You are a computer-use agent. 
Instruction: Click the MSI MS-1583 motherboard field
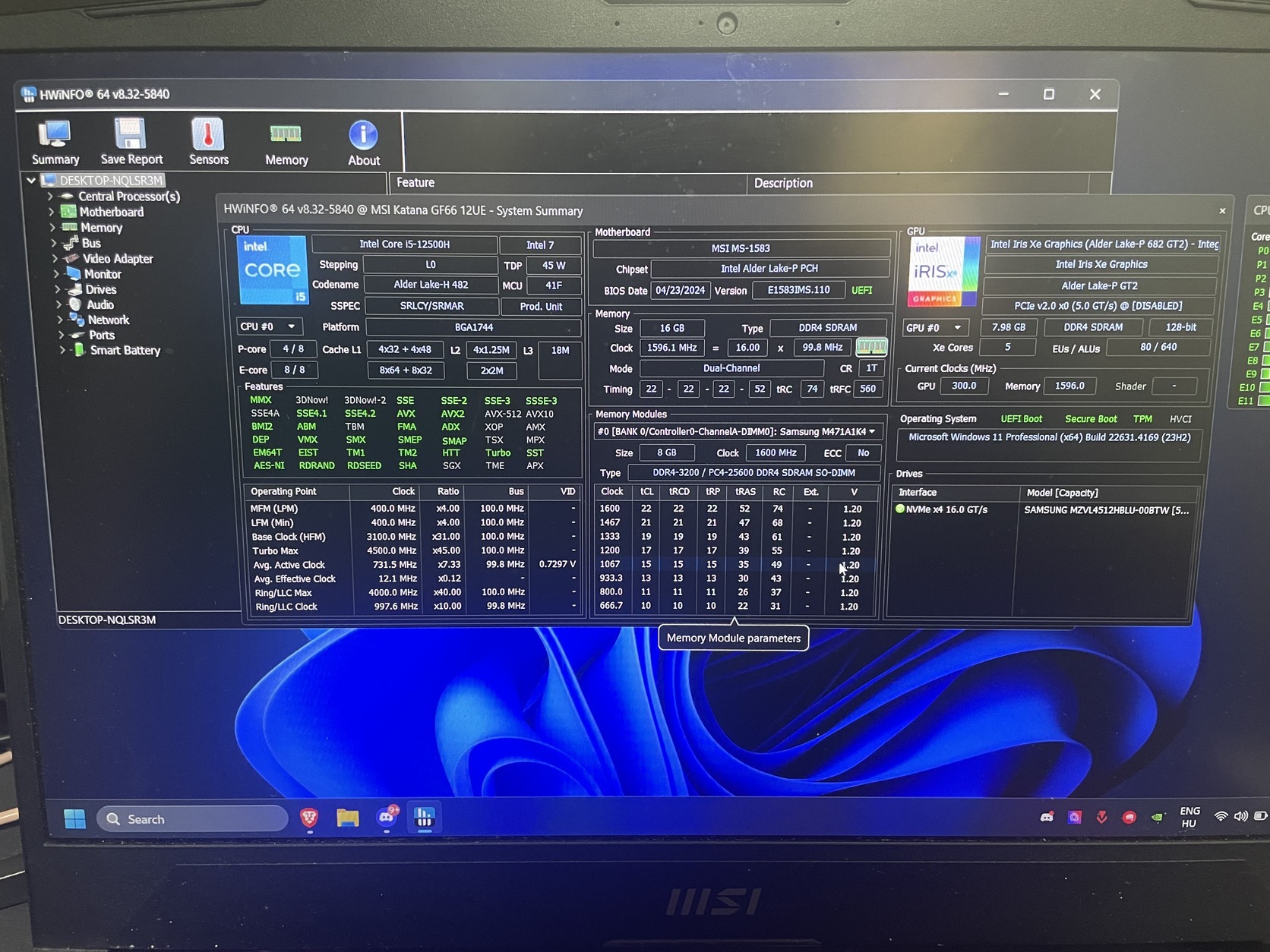click(741, 248)
